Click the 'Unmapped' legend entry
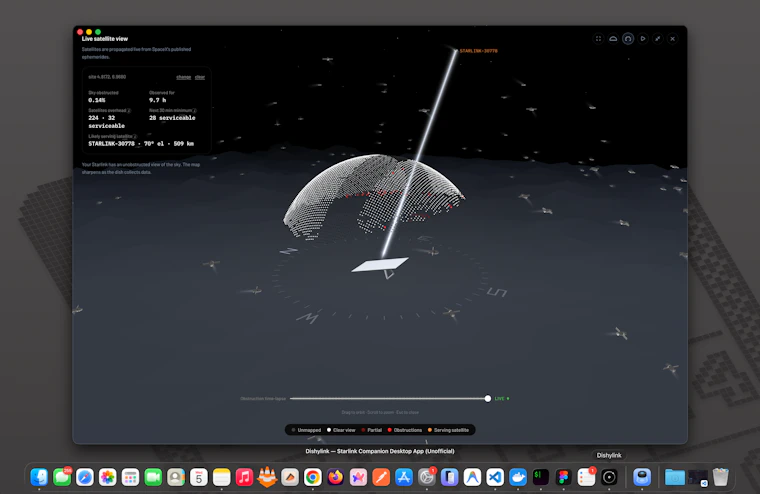Screen dimensions: 760x494 pyautogui.click(x=306, y=430)
